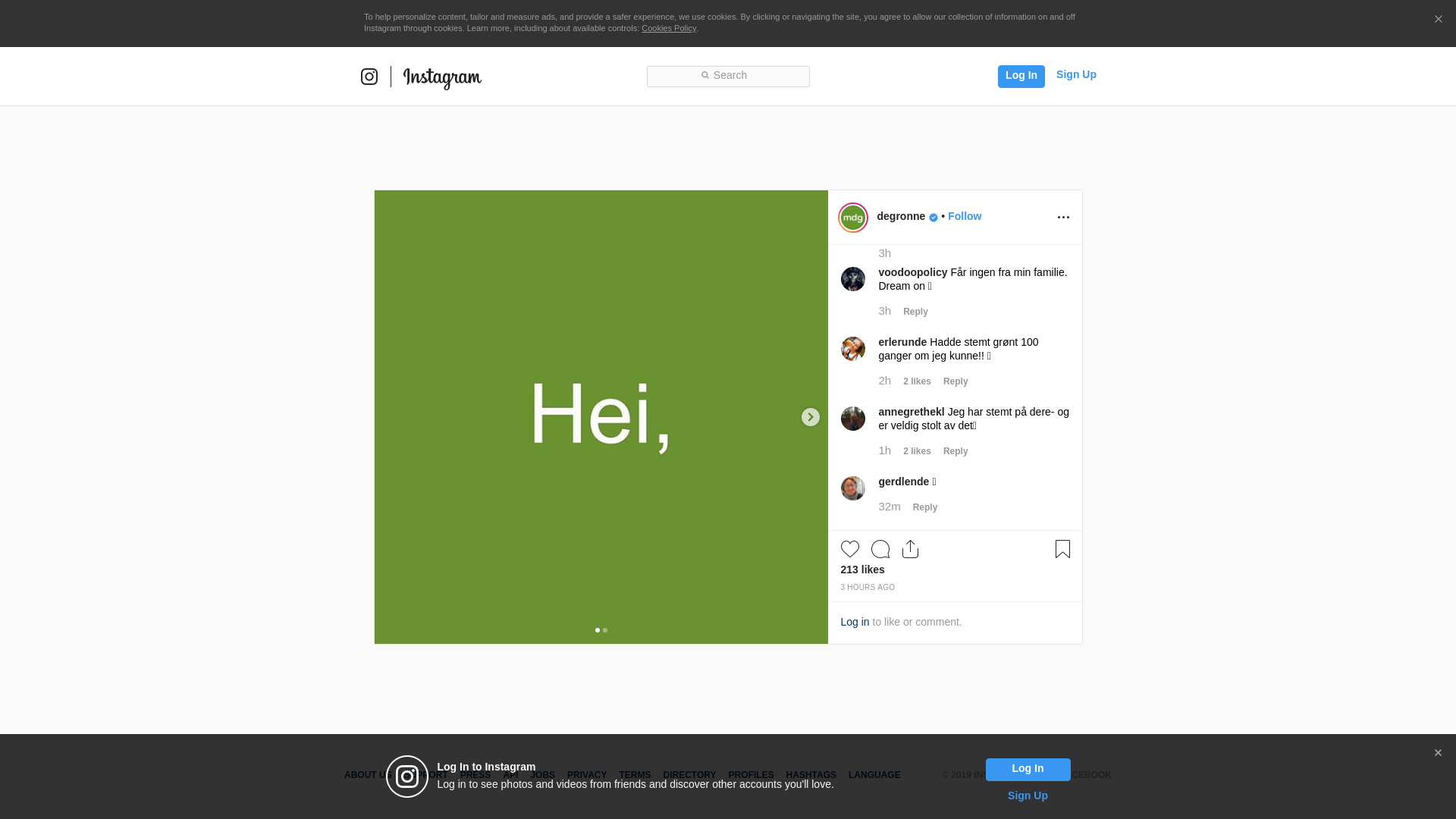Open the PROFILES footer link
Viewport: 1456px width, 819px height.
(x=751, y=775)
